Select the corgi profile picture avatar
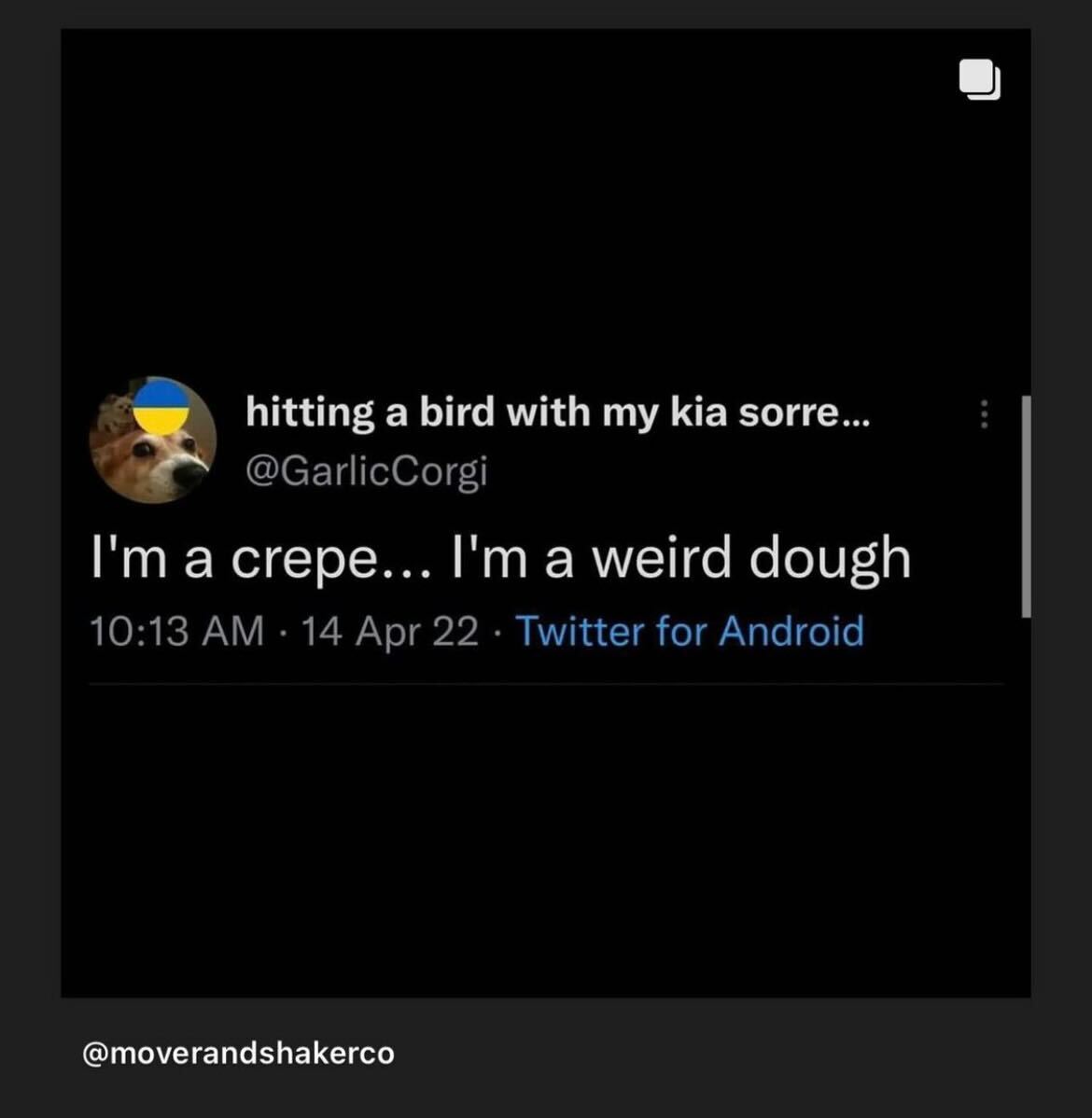The image size is (1092, 1118). coord(154,439)
